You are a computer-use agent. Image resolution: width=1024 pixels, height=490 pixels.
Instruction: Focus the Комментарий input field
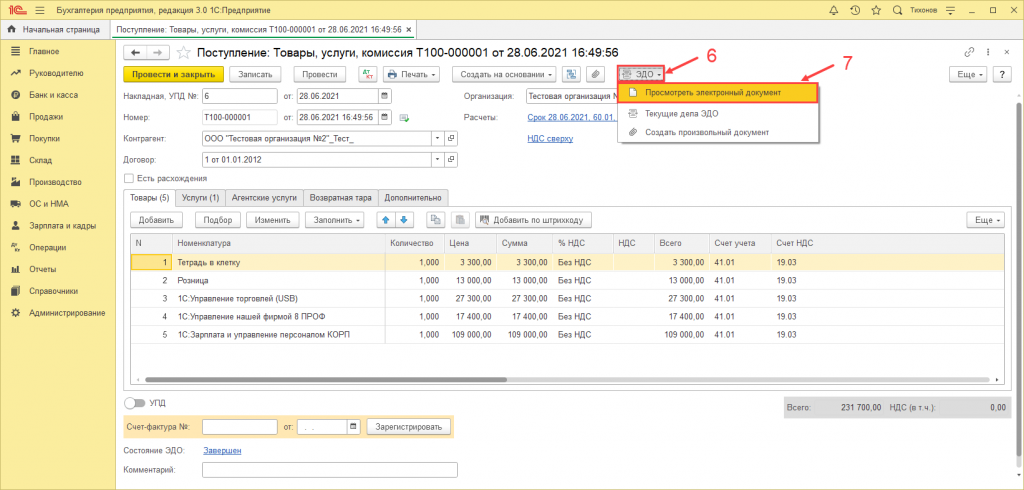pos(330,470)
